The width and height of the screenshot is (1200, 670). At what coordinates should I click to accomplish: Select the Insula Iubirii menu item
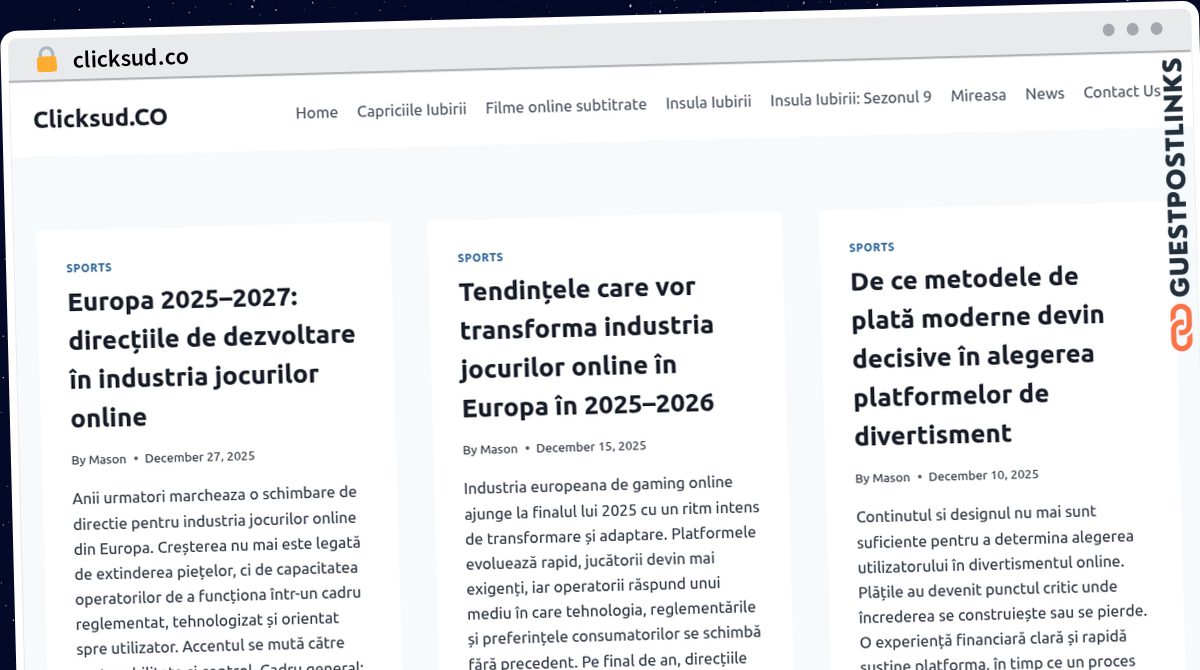click(x=708, y=102)
